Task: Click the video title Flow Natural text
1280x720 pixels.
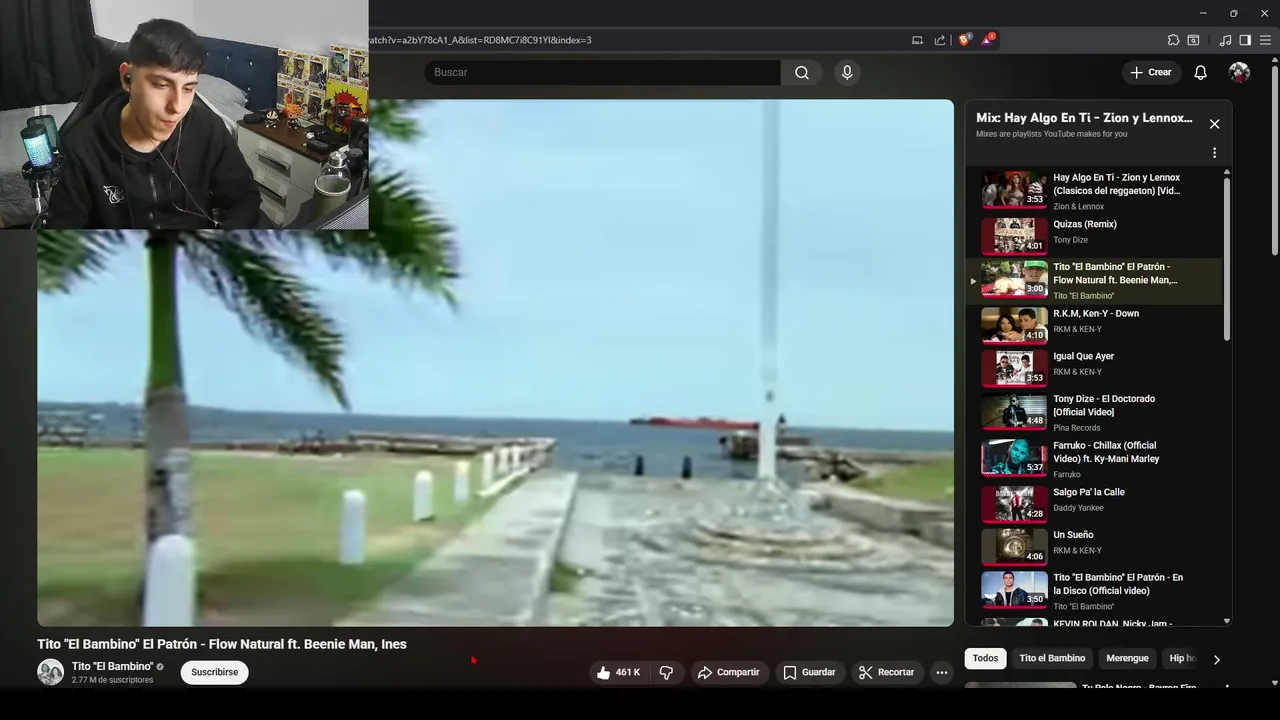Action: (x=222, y=644)
